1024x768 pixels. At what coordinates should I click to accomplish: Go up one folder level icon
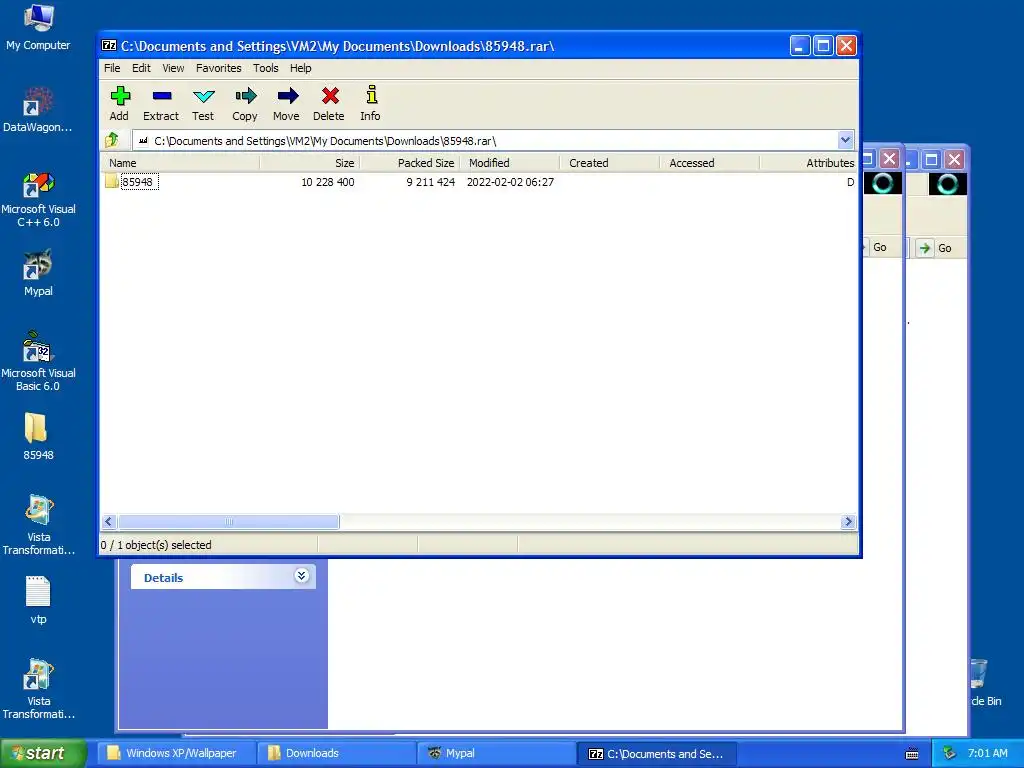point(112,140)
